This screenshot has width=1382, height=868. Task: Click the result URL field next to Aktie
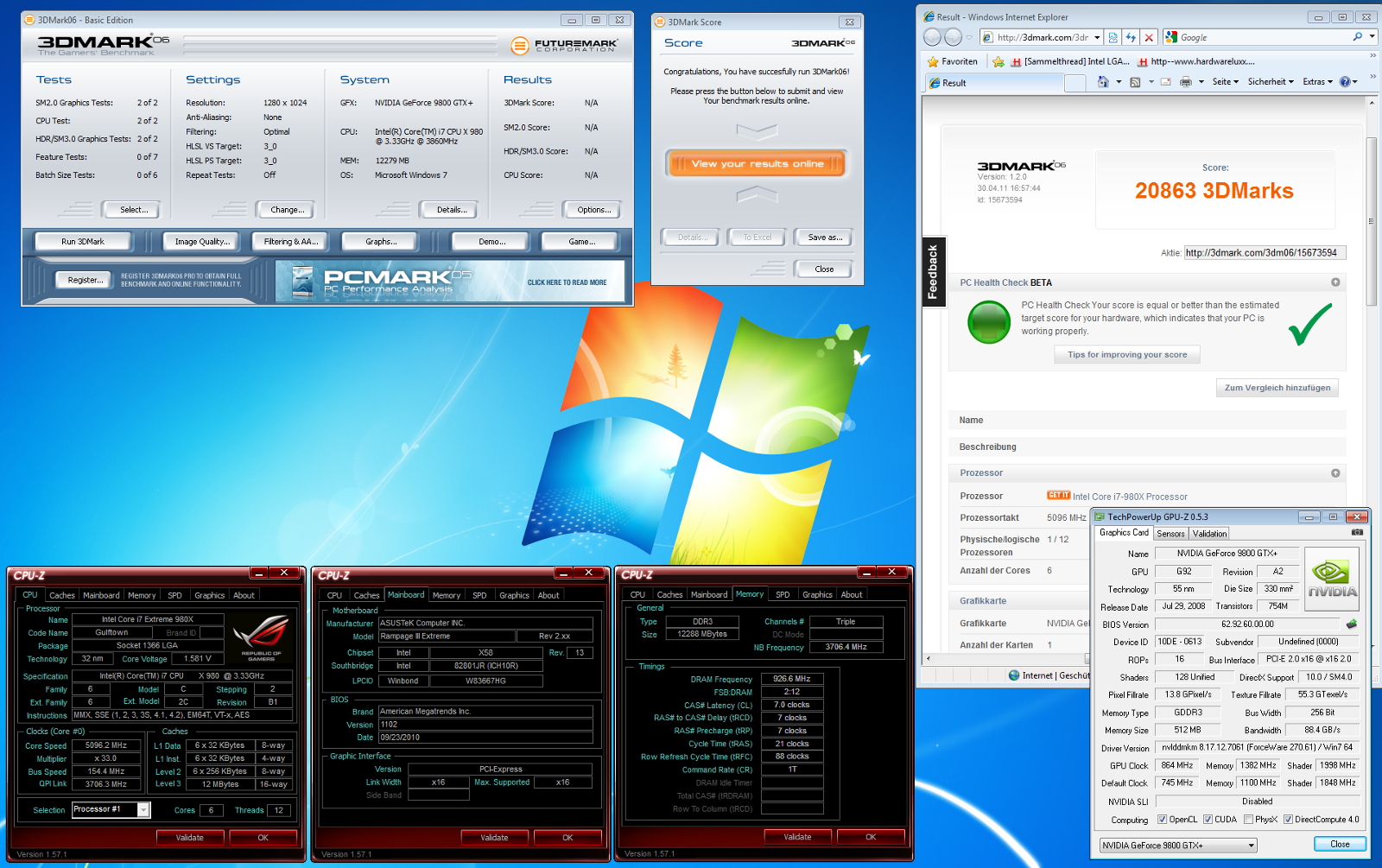(1265, 253)
